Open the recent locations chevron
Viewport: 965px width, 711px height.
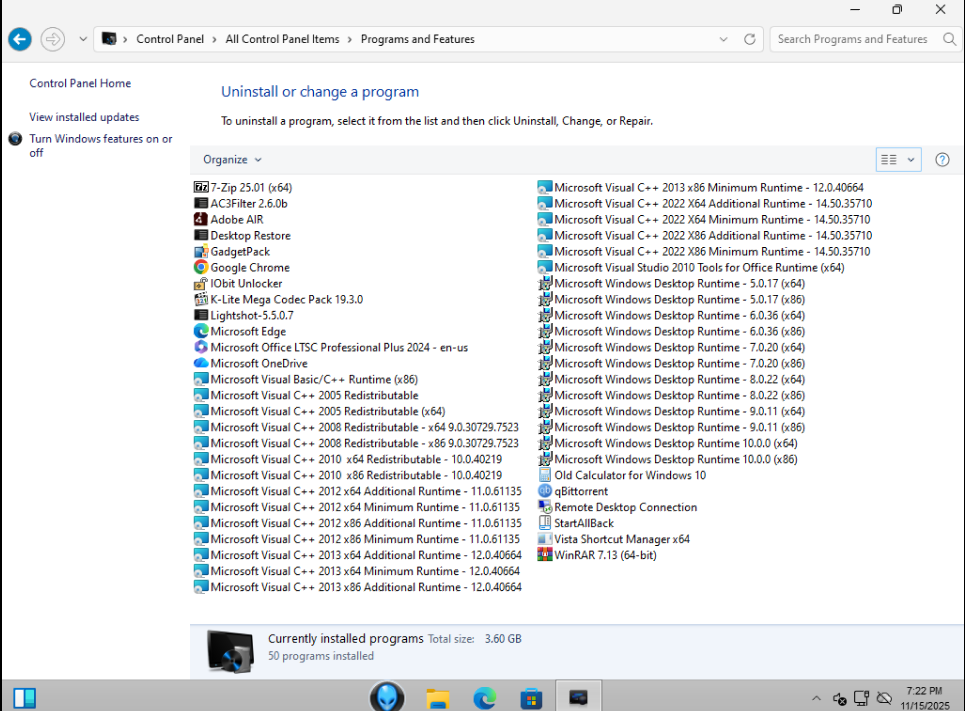tap(82, 39)
